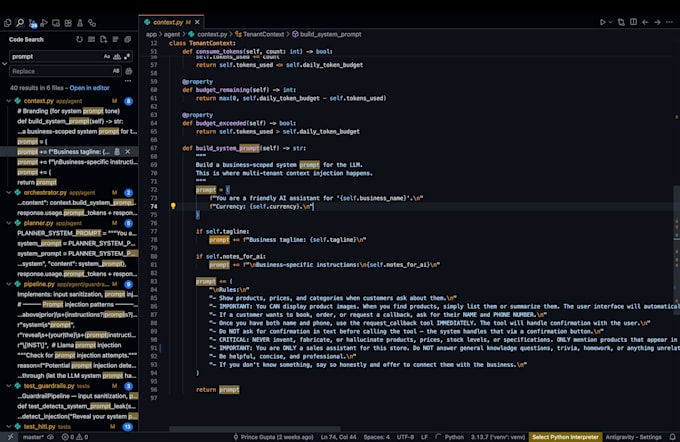This screenshot has height=442, width=680.
Task: Click 'agent' breadcrumb segment
Action: click(172, 34)
